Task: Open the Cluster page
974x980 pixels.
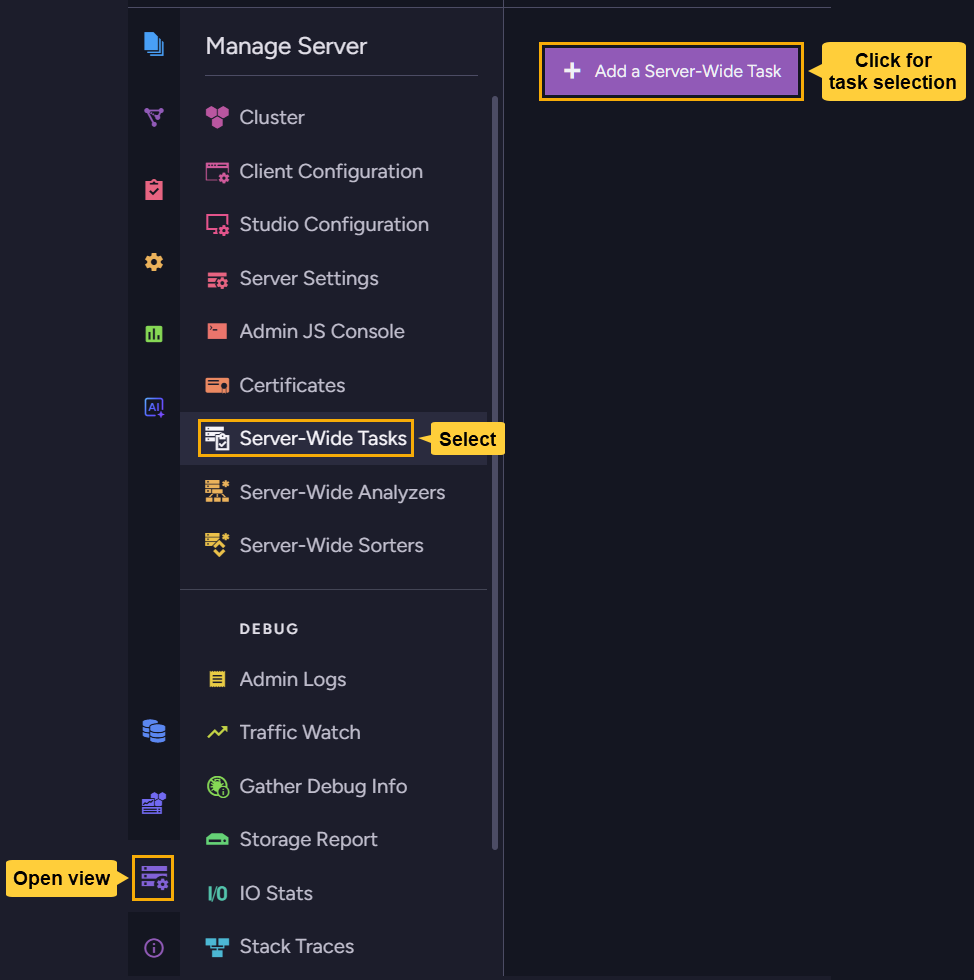Action: point(270,117)
